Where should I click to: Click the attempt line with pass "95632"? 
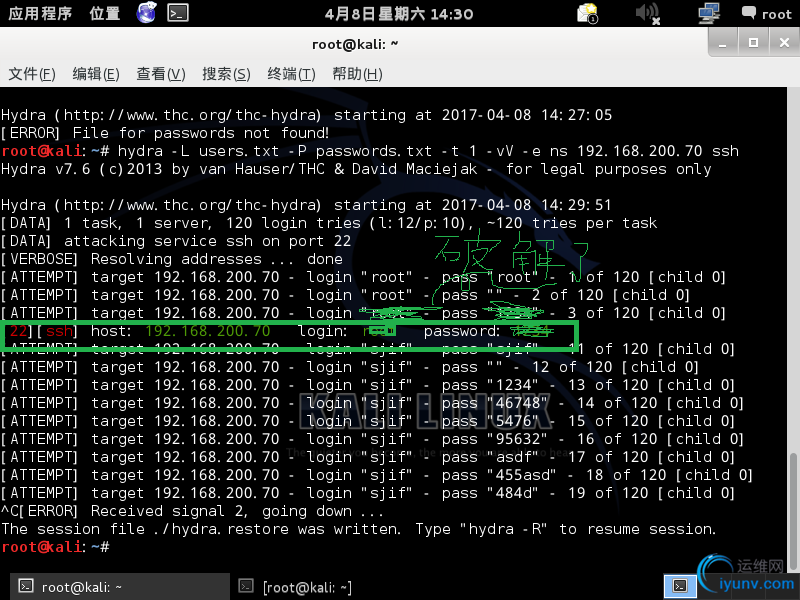(x=372, y=439)
